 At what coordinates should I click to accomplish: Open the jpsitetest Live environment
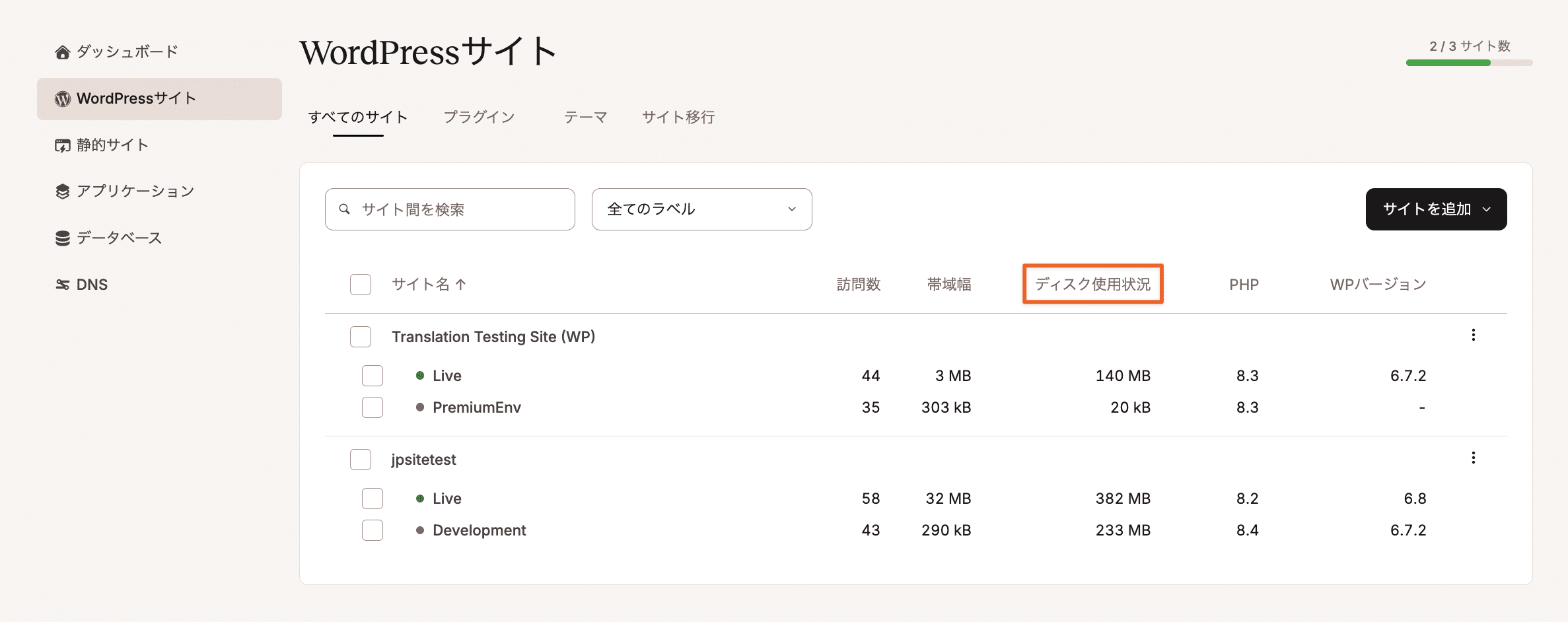click(x=446, y=499)
